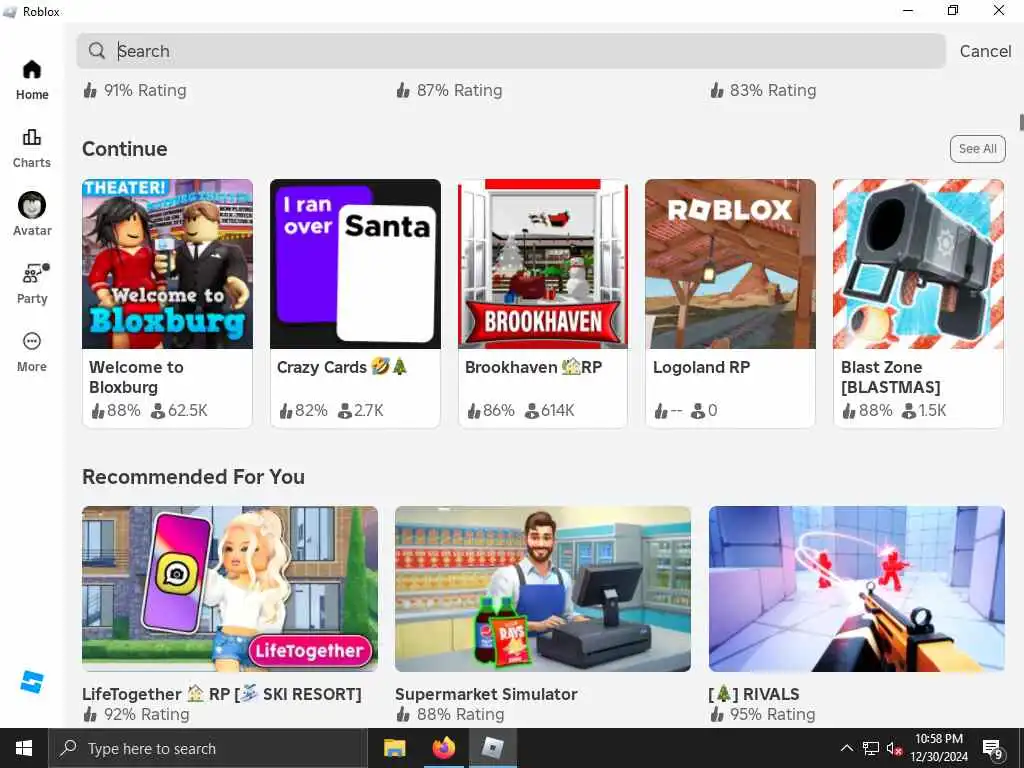Screen dimensions: 1024x768
Task: Click the 91% Rating thumbs-up icon
Action: tap(90, 90)
